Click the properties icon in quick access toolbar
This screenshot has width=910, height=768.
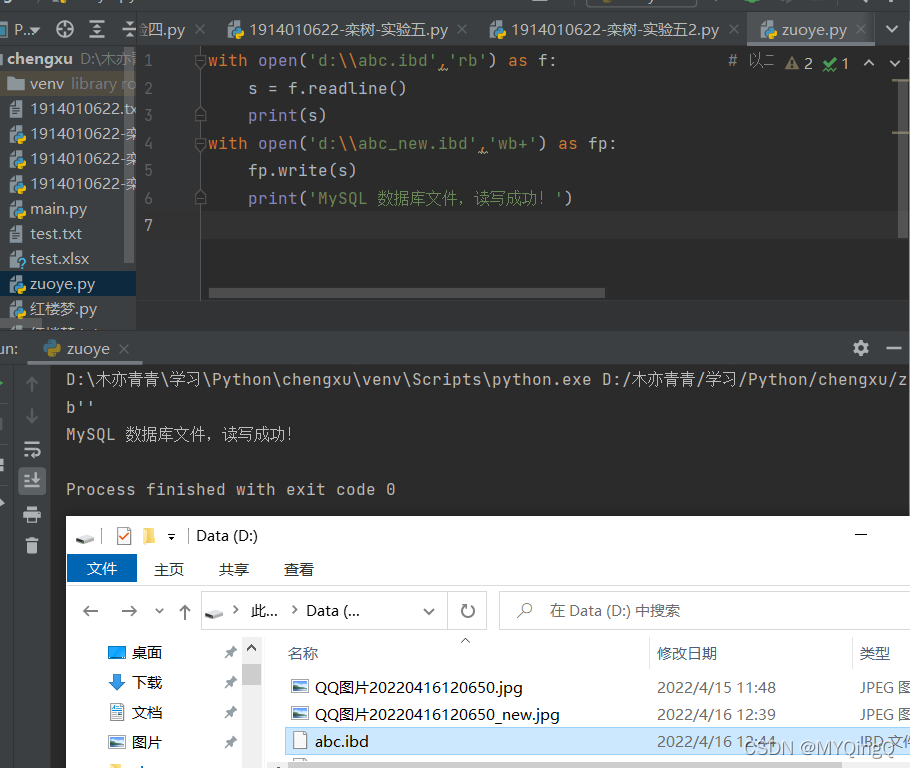pyautogui.click(x=124, y=536)
